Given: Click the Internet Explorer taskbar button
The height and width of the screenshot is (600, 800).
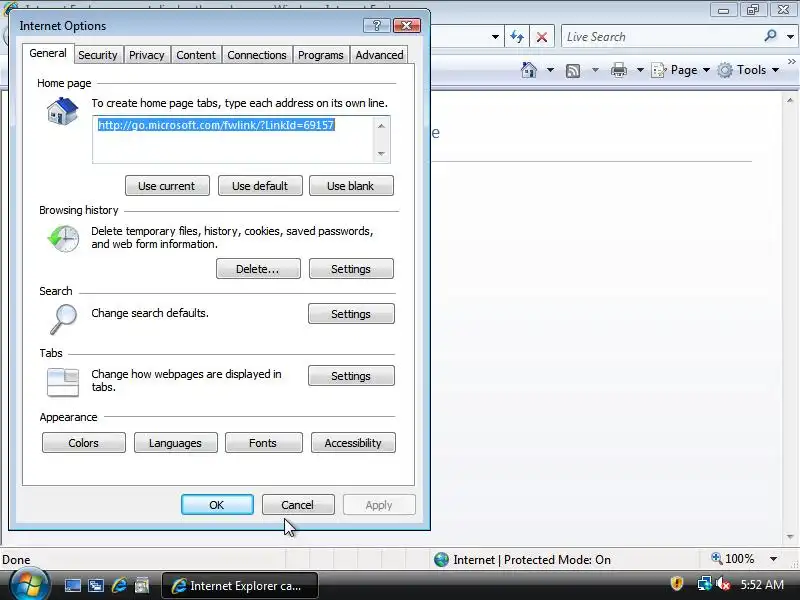Looking at the screenshot, I should pos(240,586).
